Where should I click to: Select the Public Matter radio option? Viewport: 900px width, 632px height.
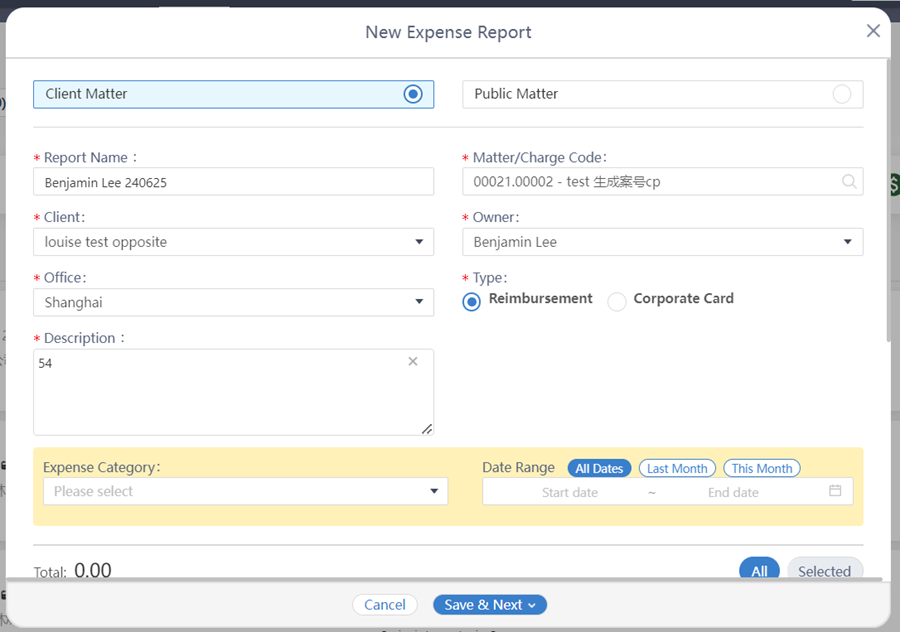pos(841,94)
